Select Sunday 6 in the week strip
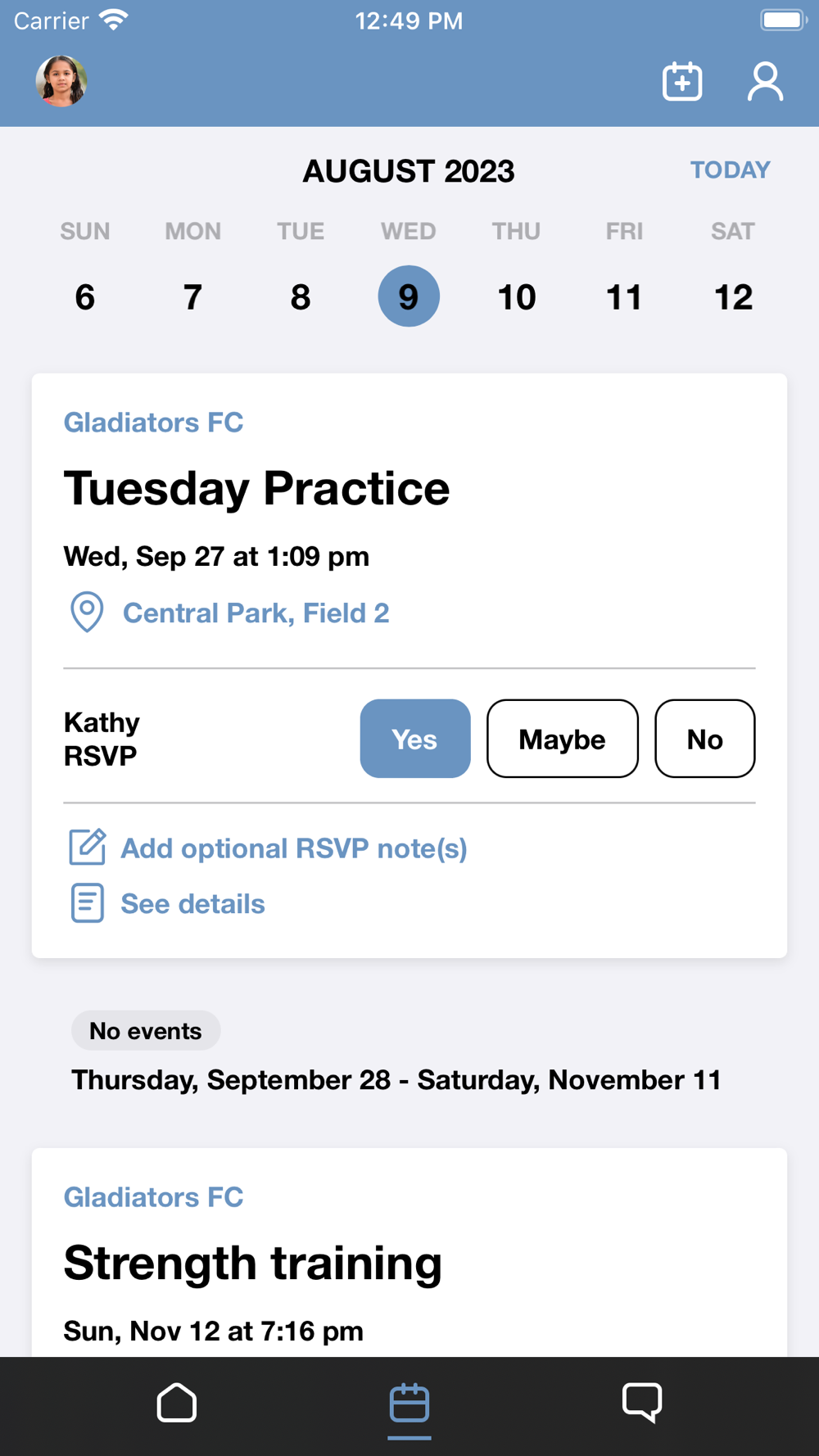 point(85,296)
